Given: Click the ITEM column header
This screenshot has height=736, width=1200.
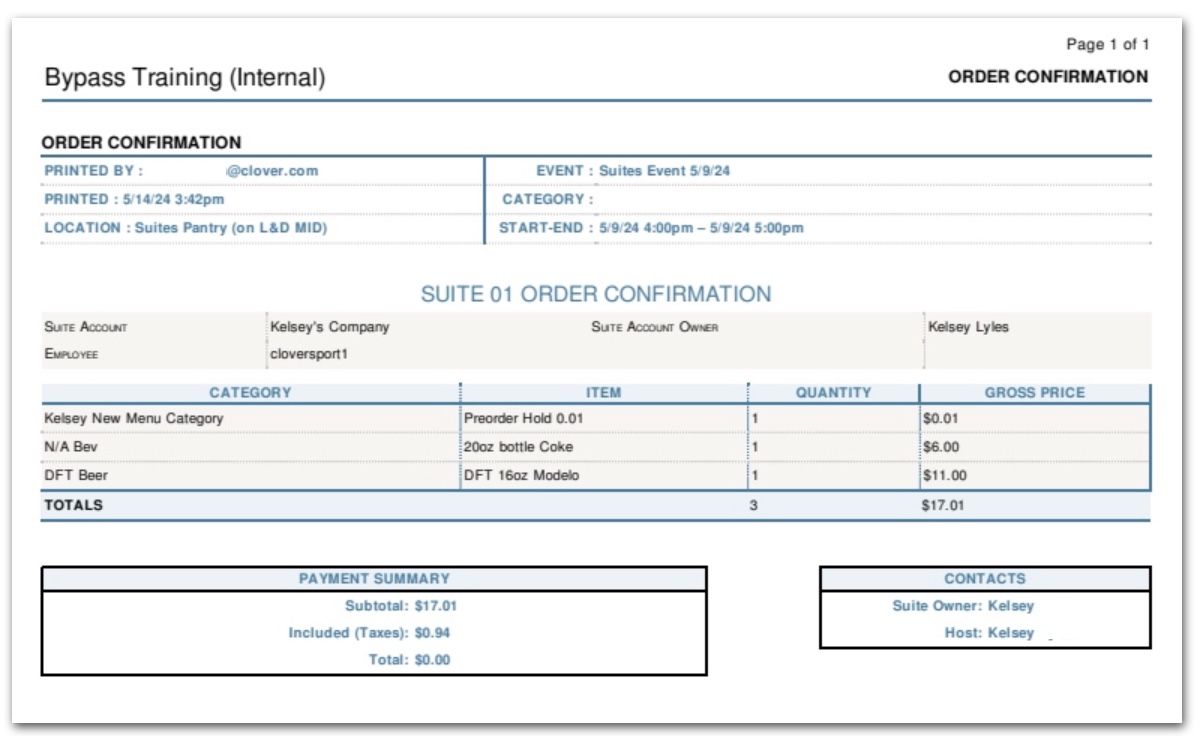Looking at the screenshot, I should [x=603, y=393].
